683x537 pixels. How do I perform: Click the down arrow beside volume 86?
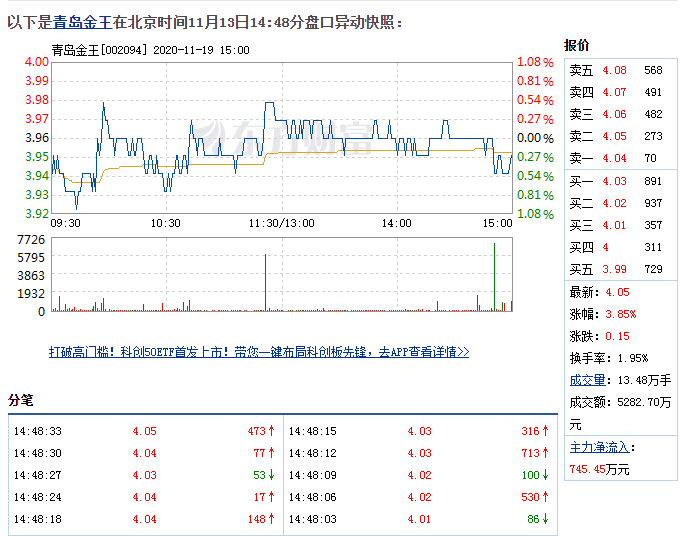coord(545,519)
